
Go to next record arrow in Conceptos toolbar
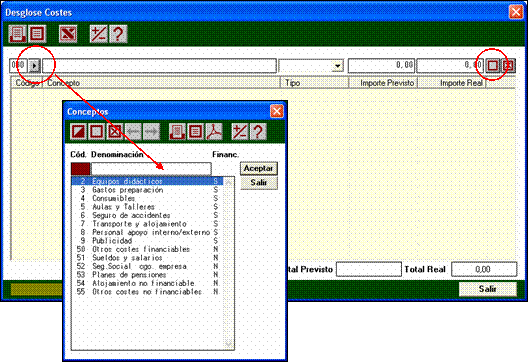coord(151,131)
